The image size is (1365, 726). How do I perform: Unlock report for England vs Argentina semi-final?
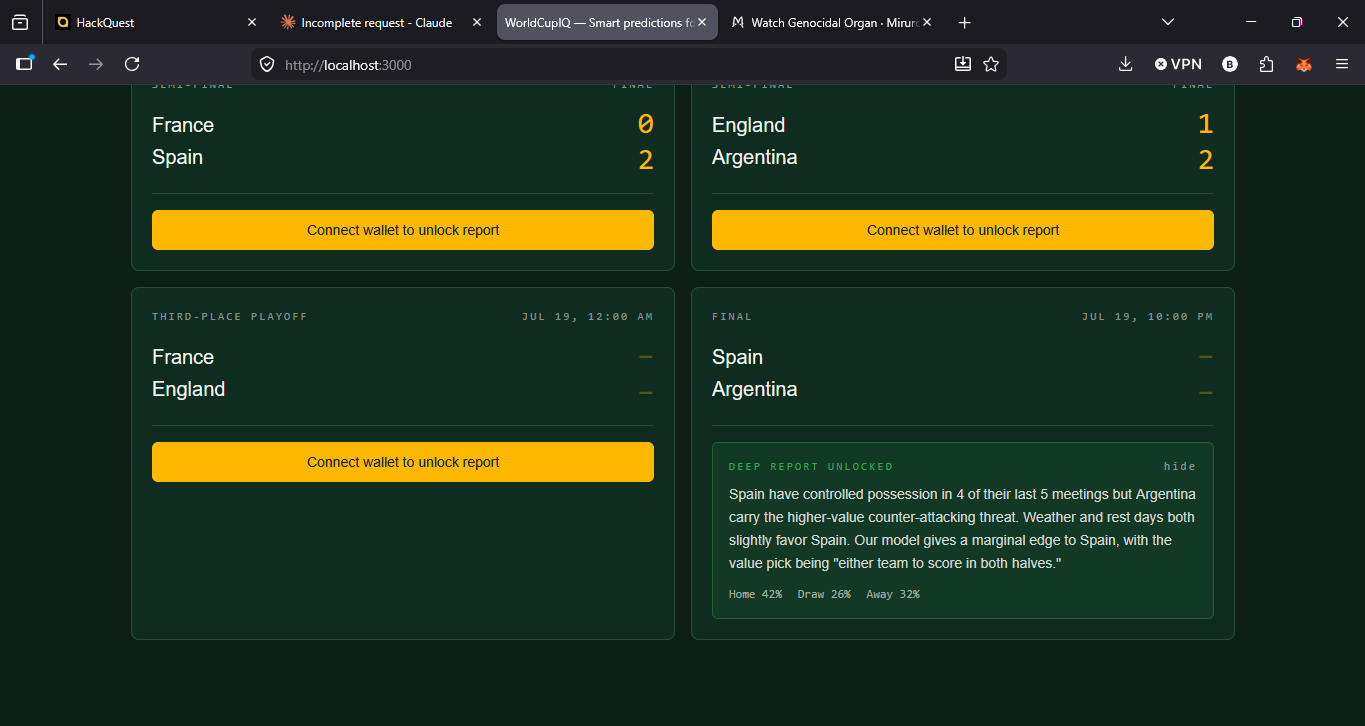point(963,230)
